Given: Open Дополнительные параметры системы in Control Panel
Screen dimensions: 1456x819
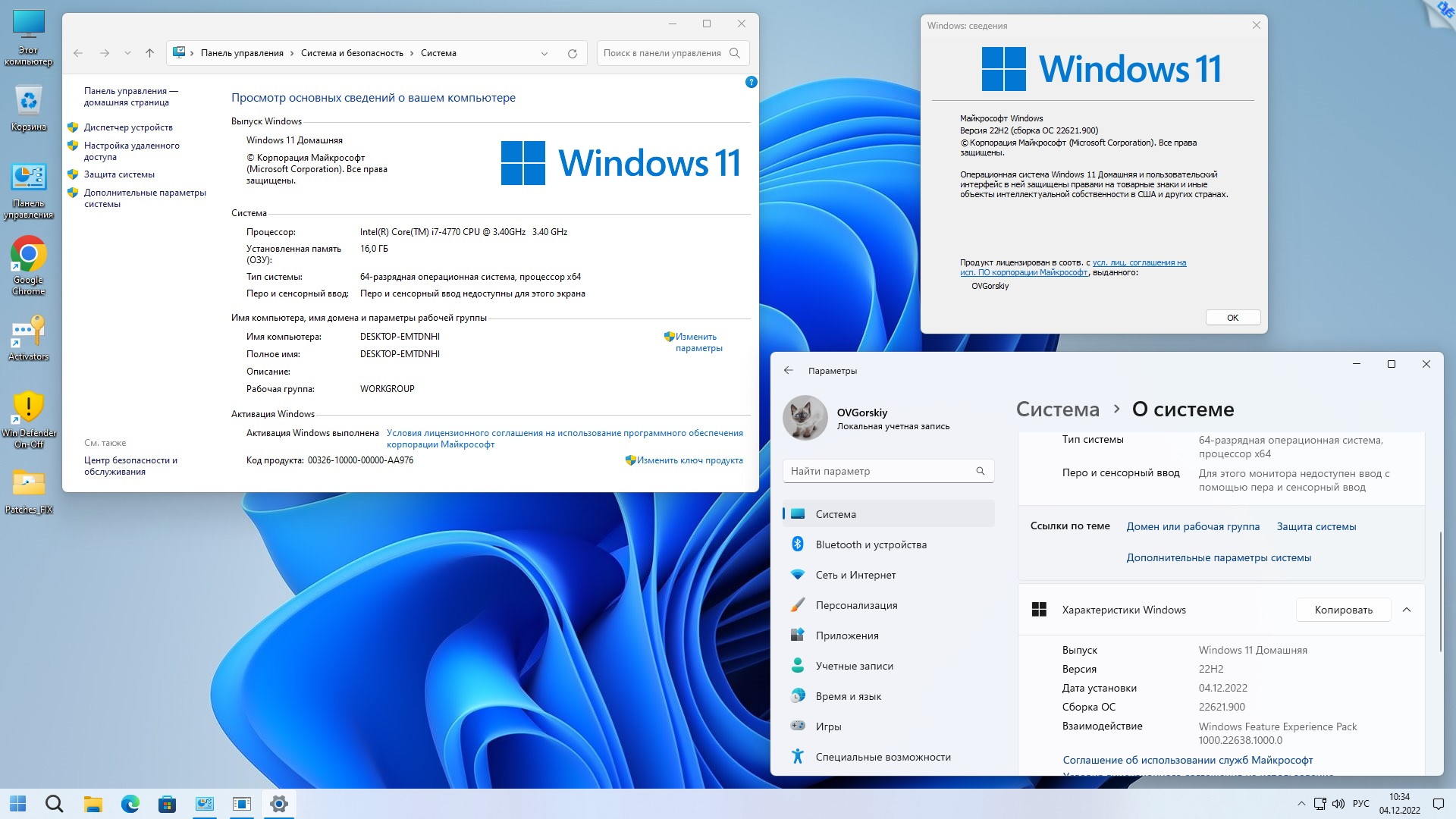Looking at the screenshot, I should 145,198.
